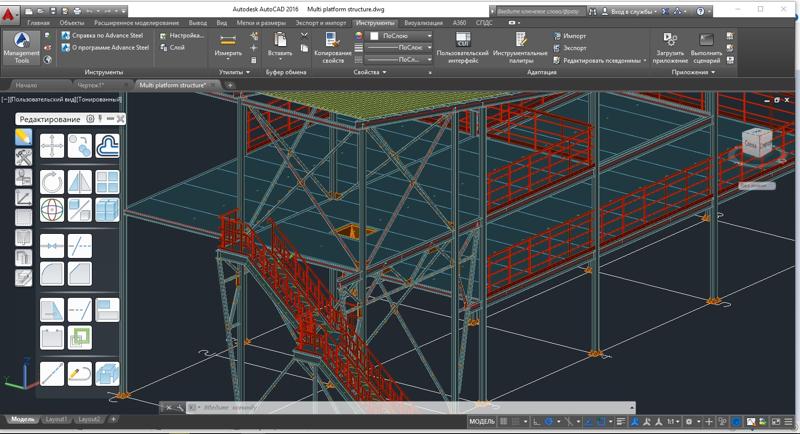The image size is (800, 434).
Task: Toggle grid display in status bar
Action: (504, 421)
